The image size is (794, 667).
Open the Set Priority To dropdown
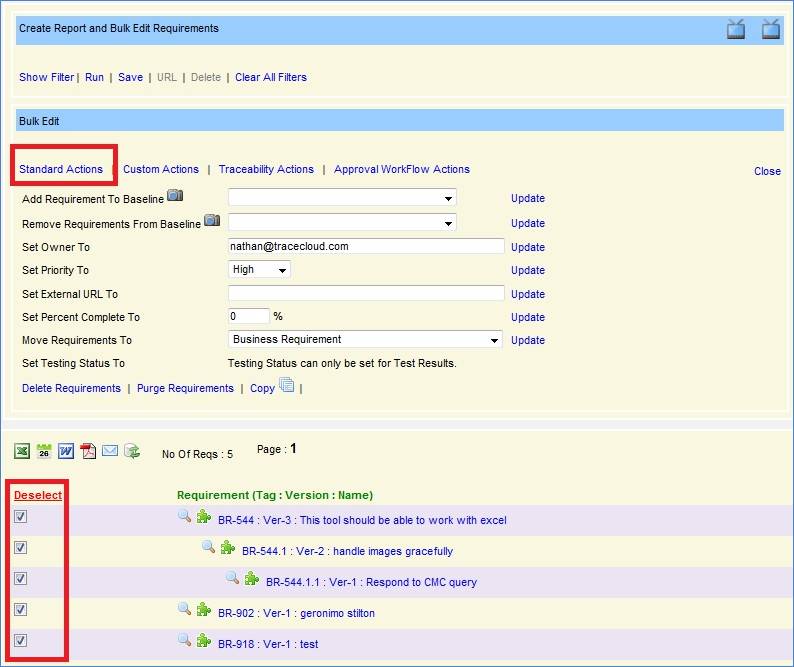[x=259, y=270]
